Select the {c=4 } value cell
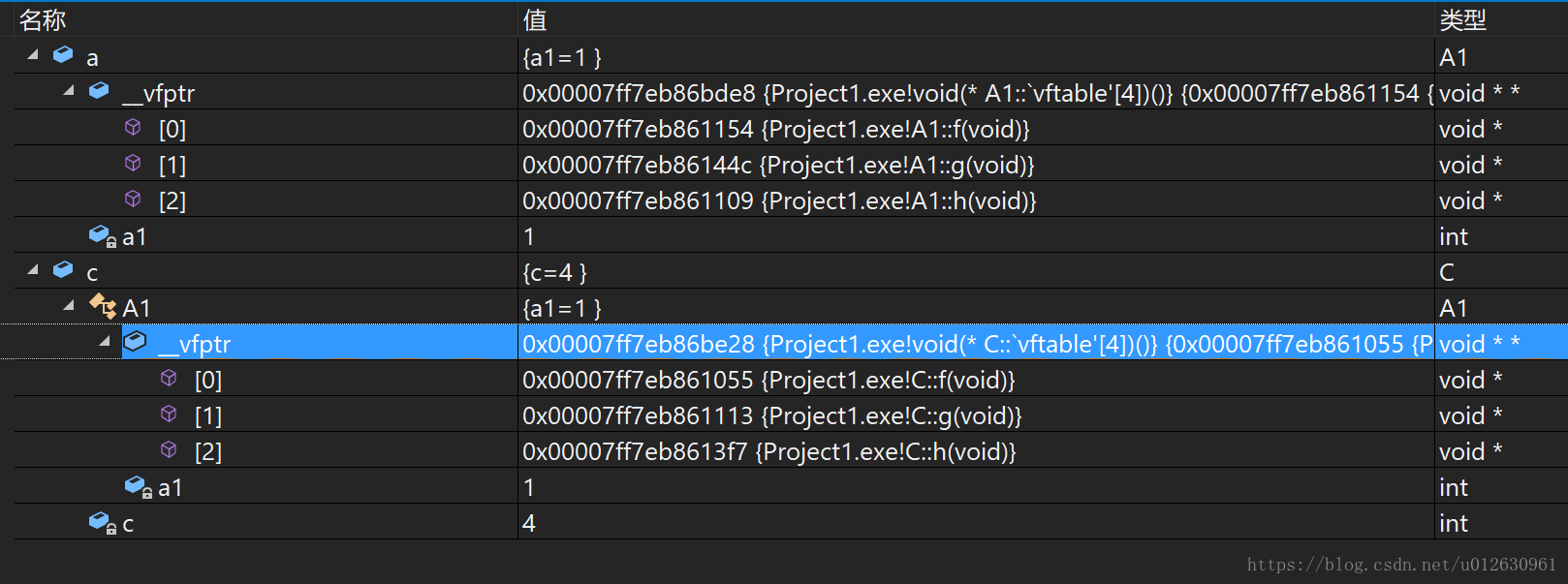The width and height of the screenshot is (1568, 584). pos(976,272)
